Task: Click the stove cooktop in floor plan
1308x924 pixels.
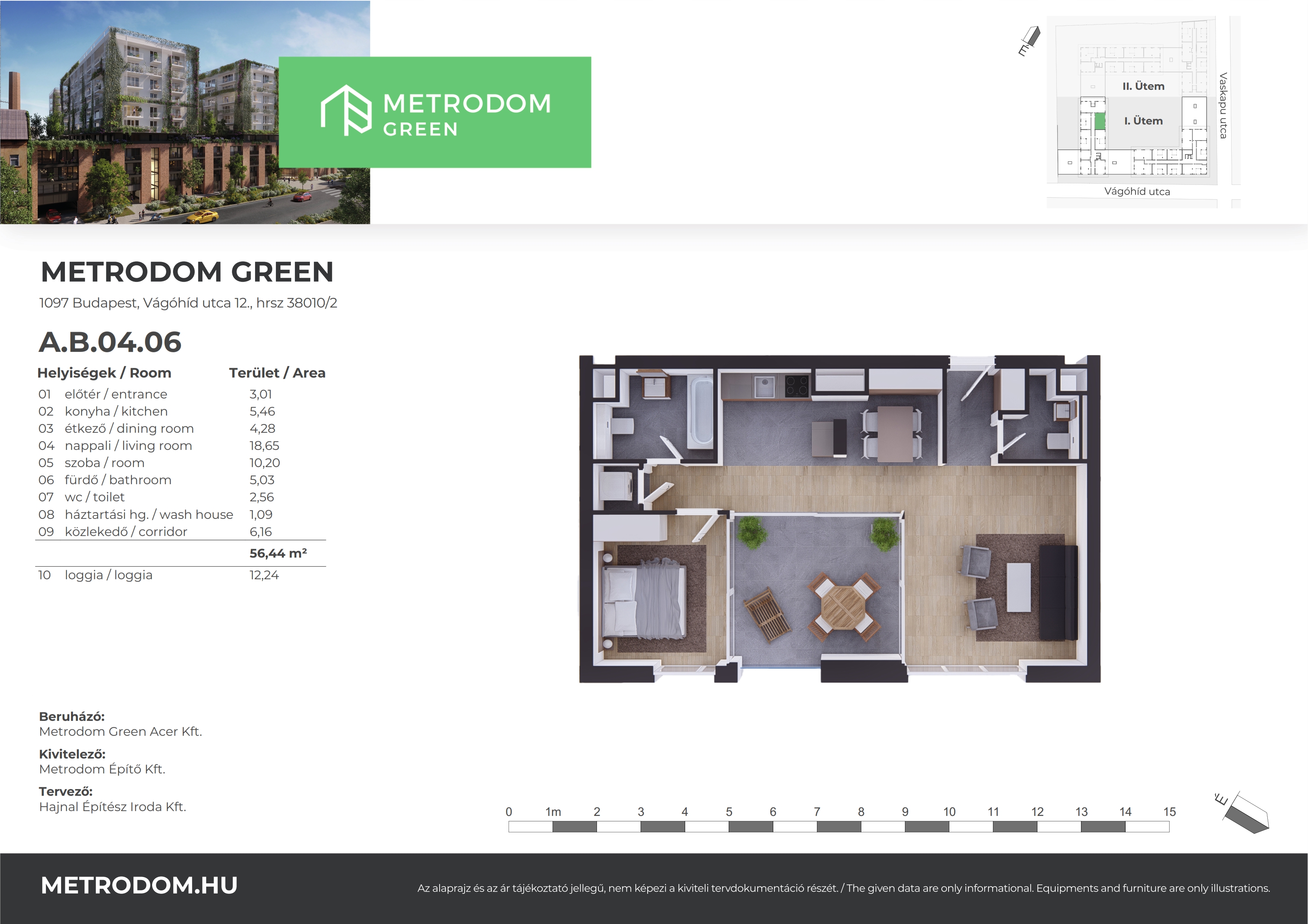Action: tap(797, 387)
